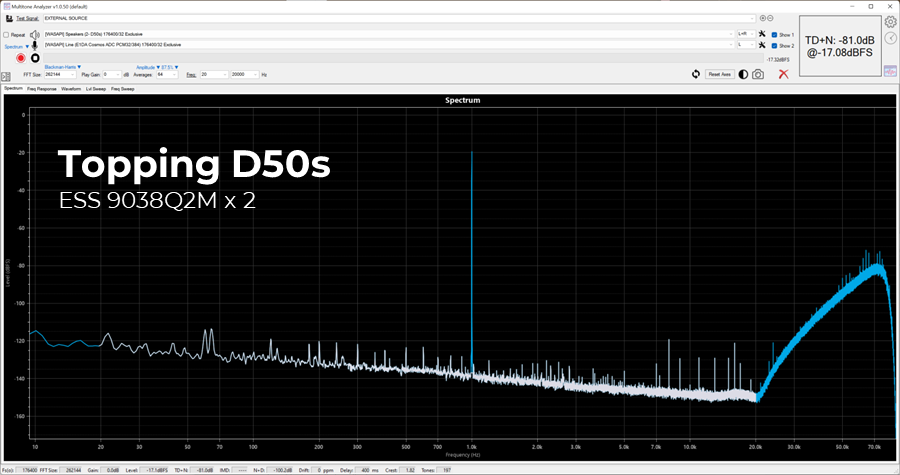The image size is (900, 475).
Task: Open settings via the gear icon
Action: coord(890,22)
